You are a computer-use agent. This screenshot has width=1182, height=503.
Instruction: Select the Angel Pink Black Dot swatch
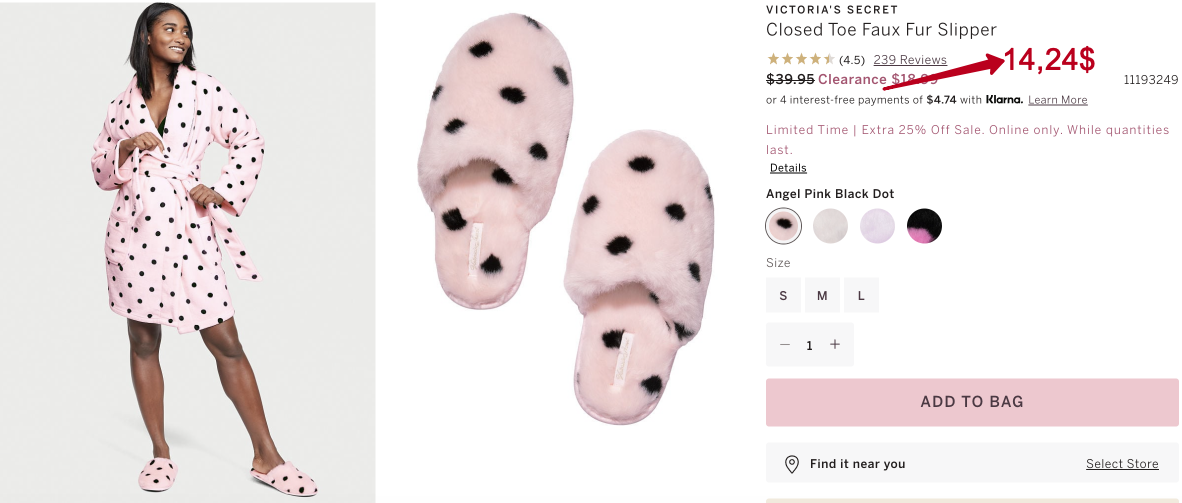click(x=784, y=226)
